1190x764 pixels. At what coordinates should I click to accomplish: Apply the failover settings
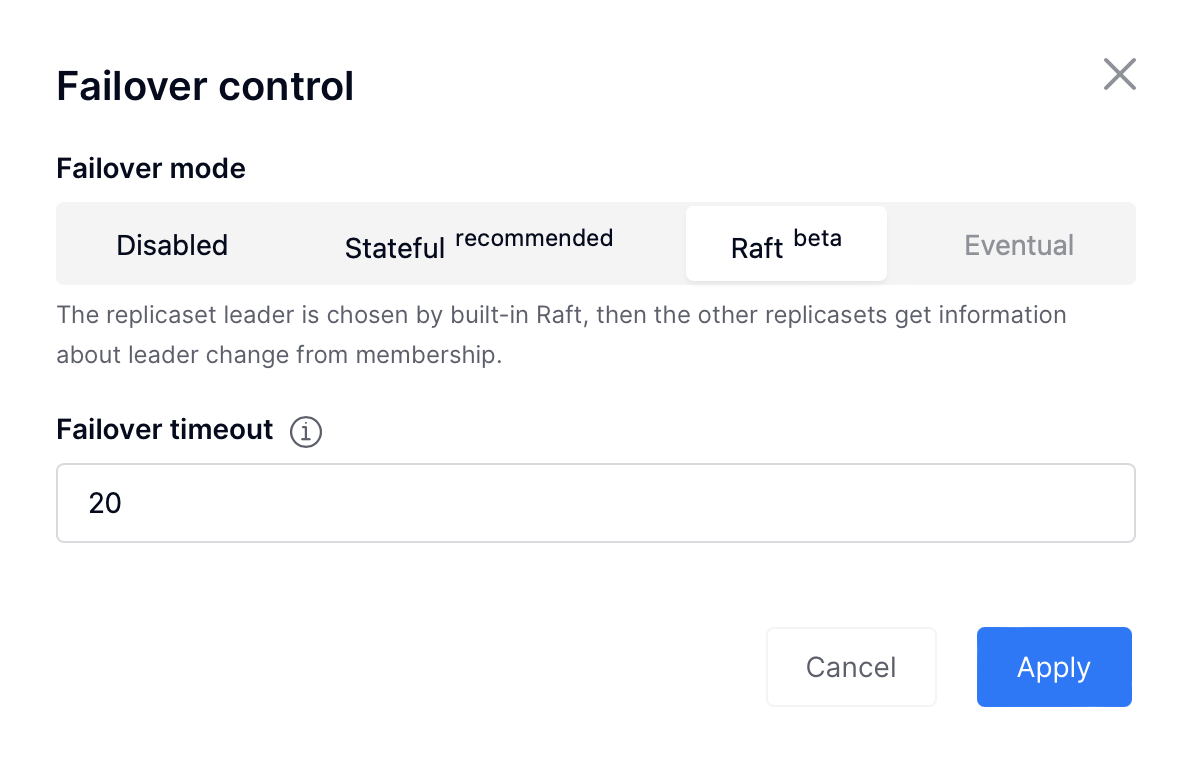click(1054, 667)
